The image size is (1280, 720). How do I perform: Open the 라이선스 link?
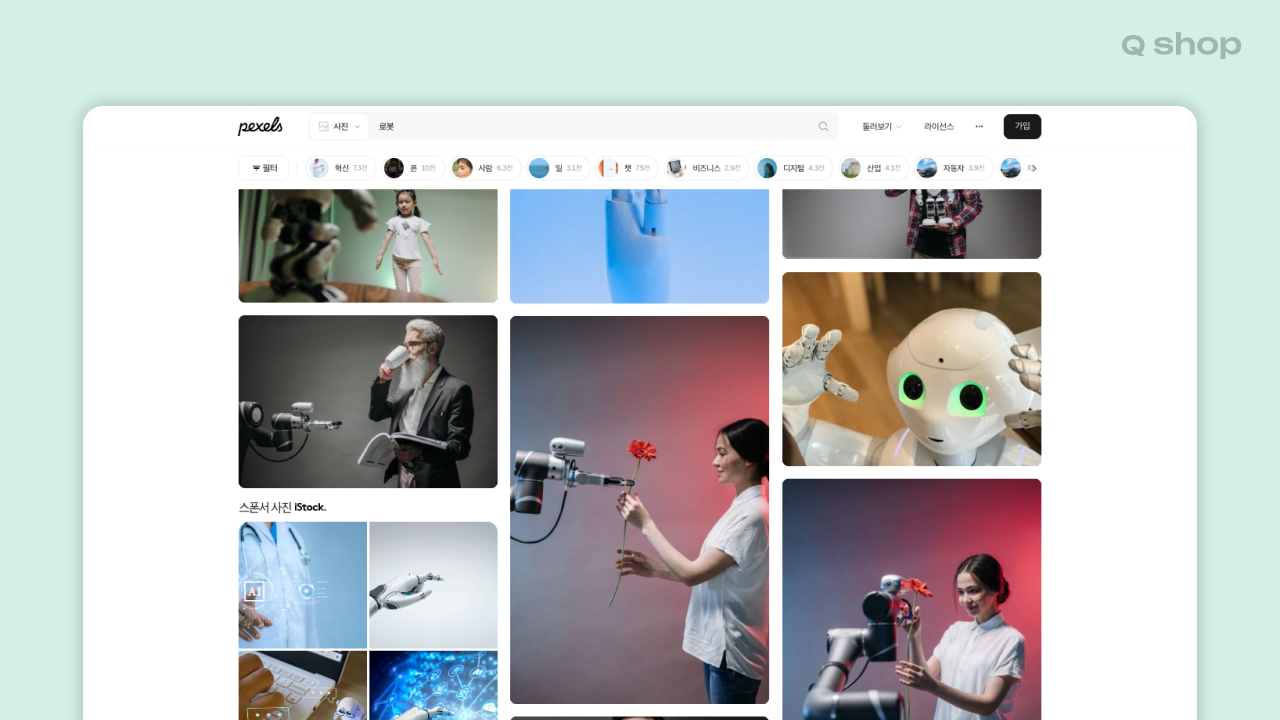(939, 127)
